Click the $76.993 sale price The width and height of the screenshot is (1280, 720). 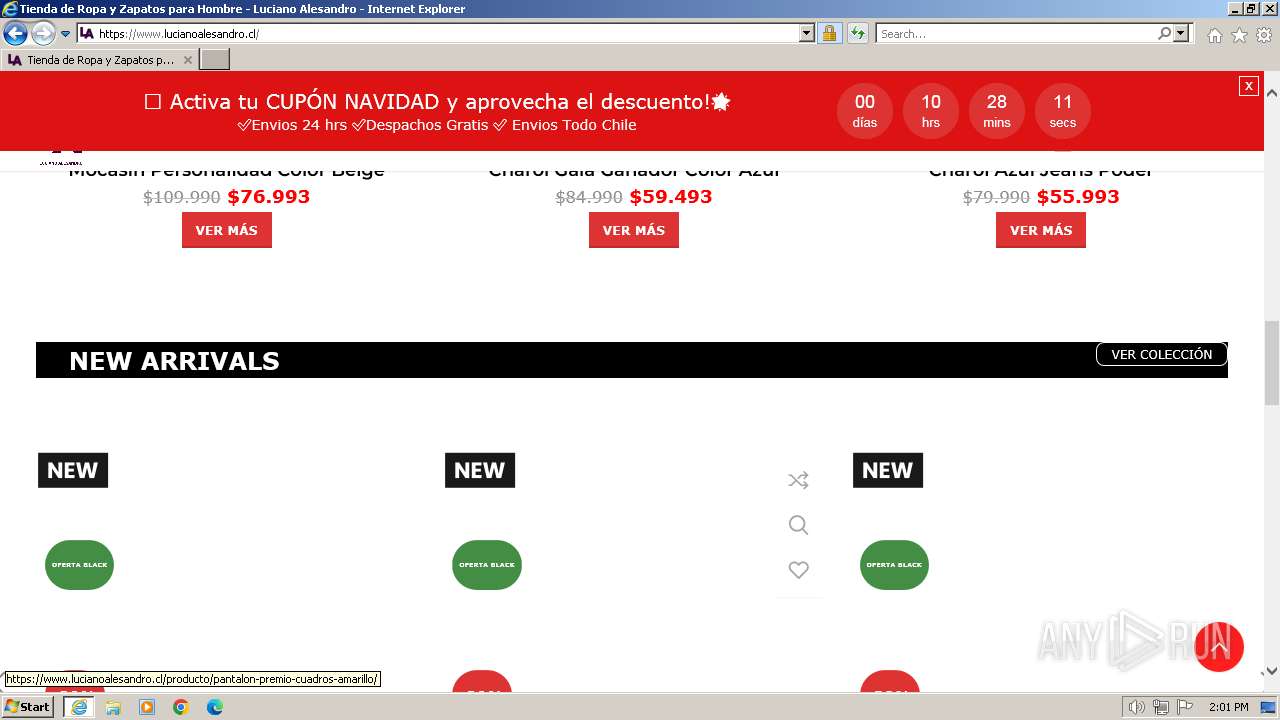click(x=269, y=197)
